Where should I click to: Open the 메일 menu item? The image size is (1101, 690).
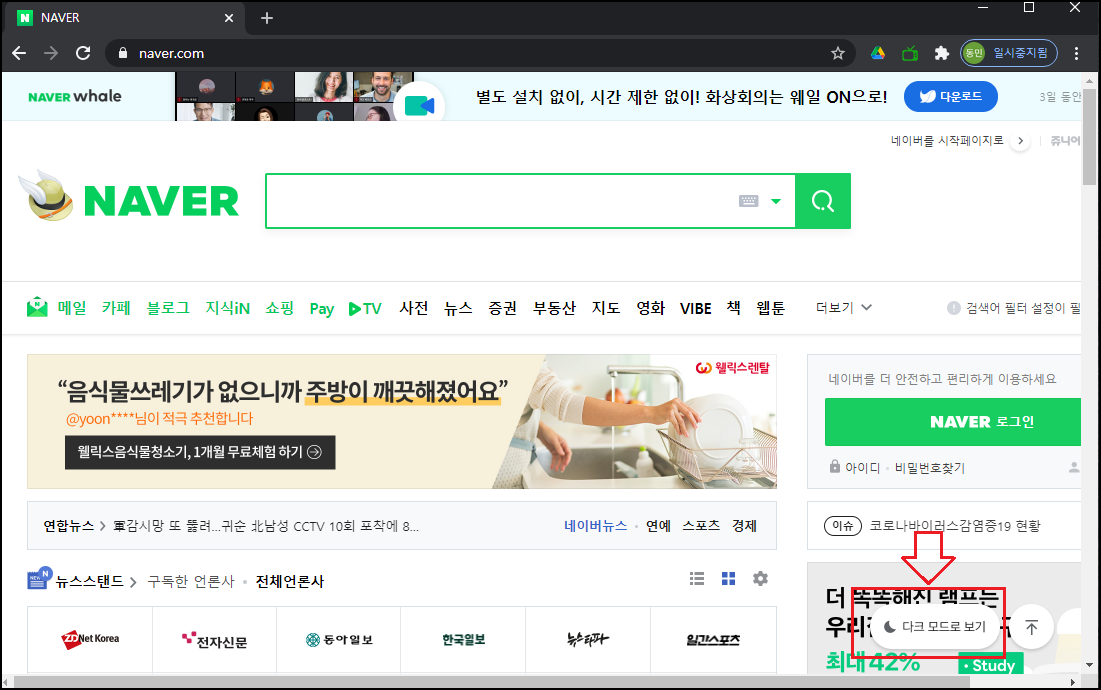point(72,308)
